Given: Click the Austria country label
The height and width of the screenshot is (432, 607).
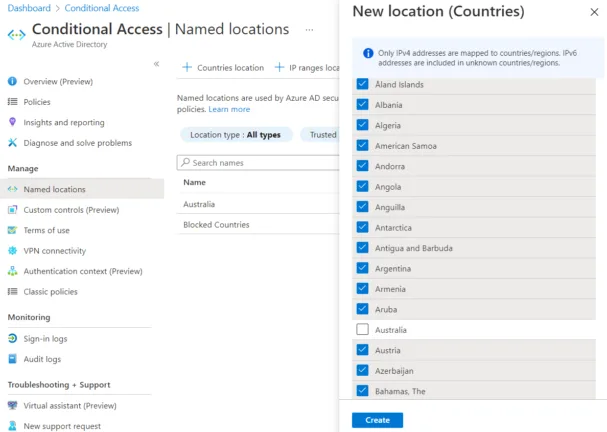Looking at the screenshot, I should pos(388,350).
